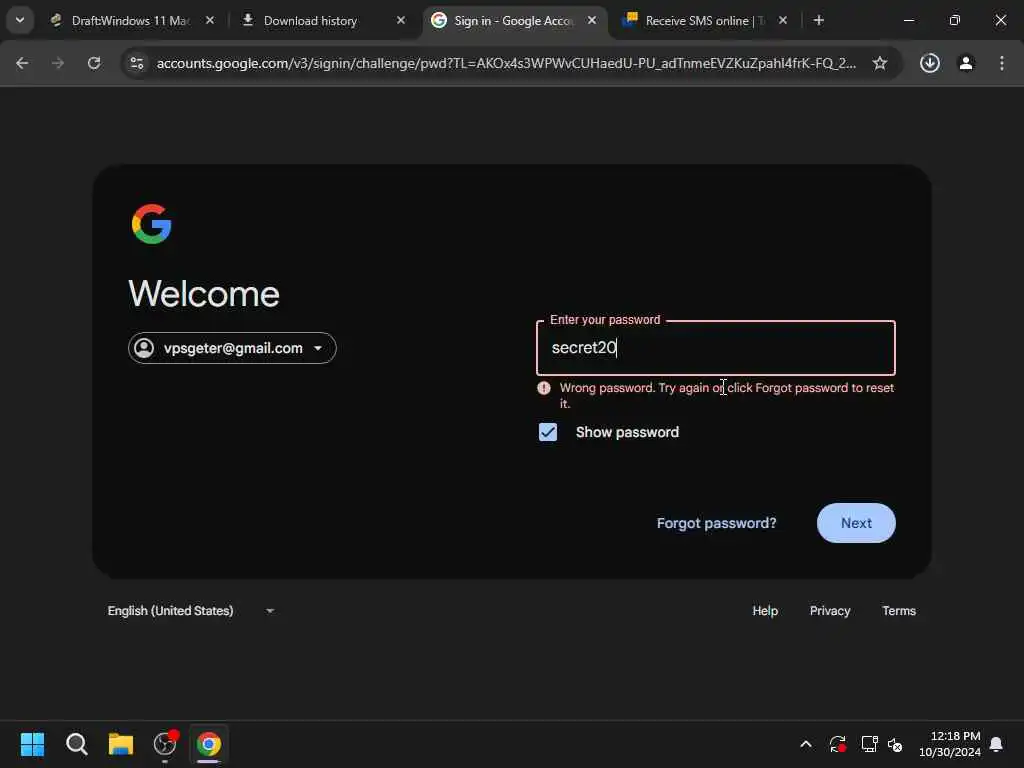This screenshot has width=1024, height=768.
Task: Close the Download history tab
Action: (x=401, y=21)
